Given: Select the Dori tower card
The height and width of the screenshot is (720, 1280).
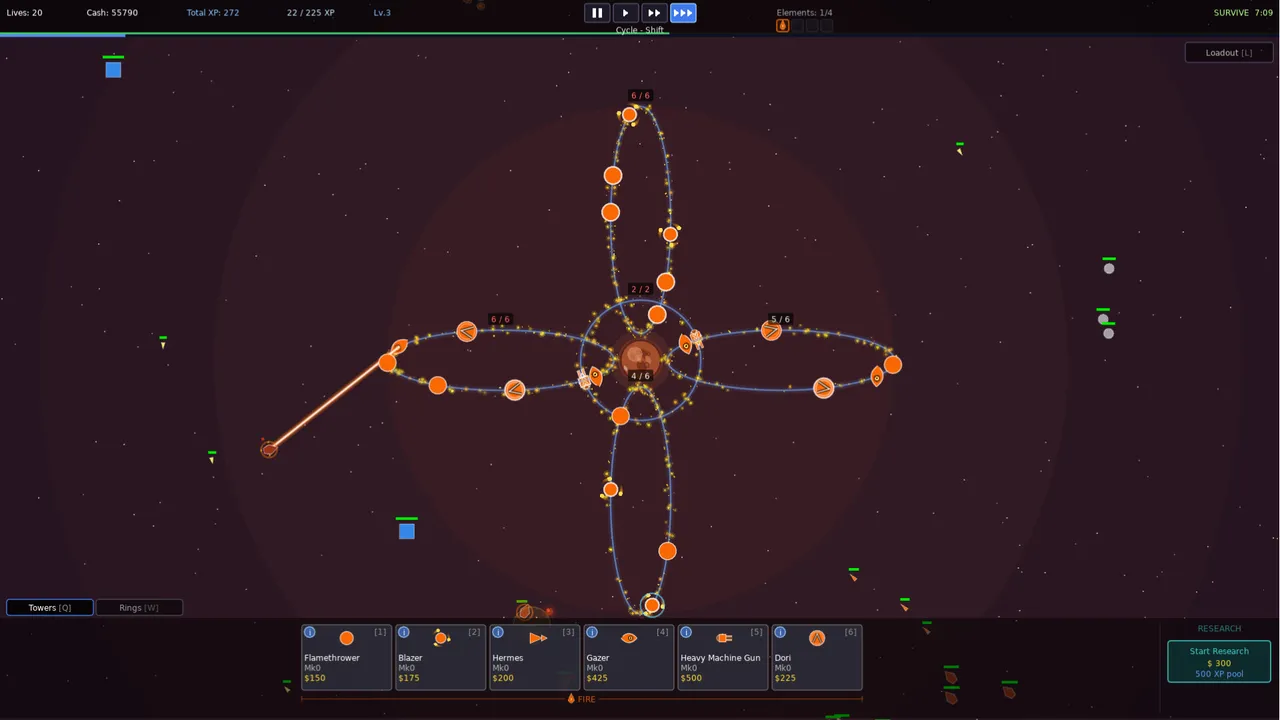Looking at the screenshot, I should tap(816, 657).
